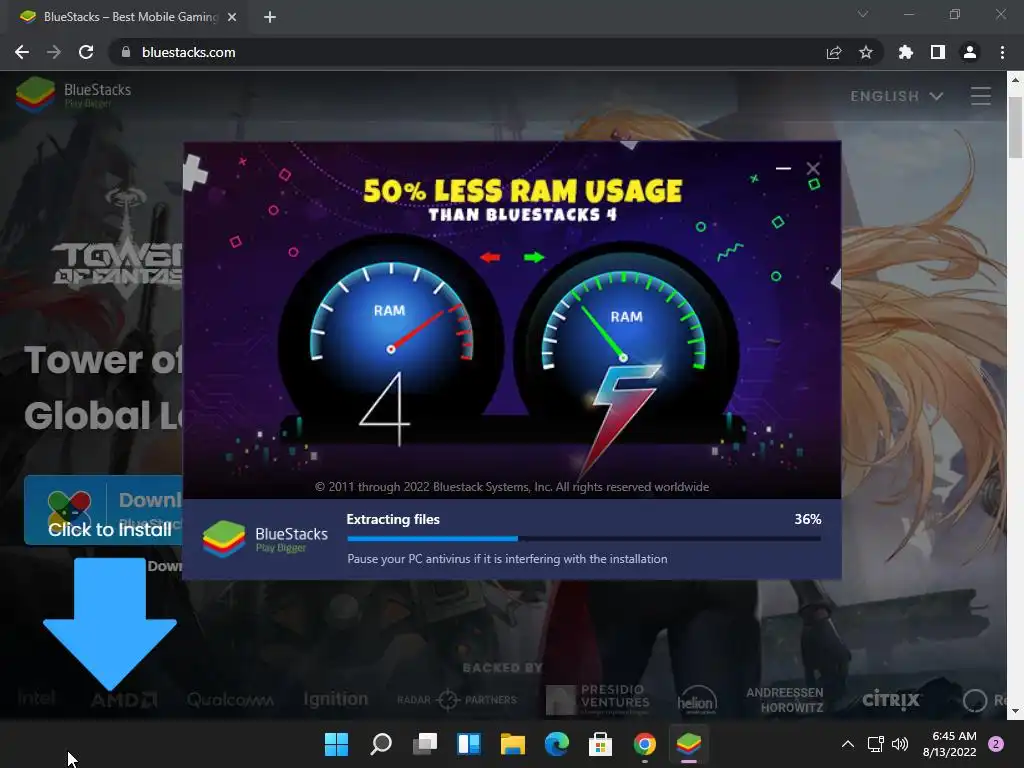Click the Qualcomm backer logo
This screenshot has height=768, width=1024.
(230, 700)
